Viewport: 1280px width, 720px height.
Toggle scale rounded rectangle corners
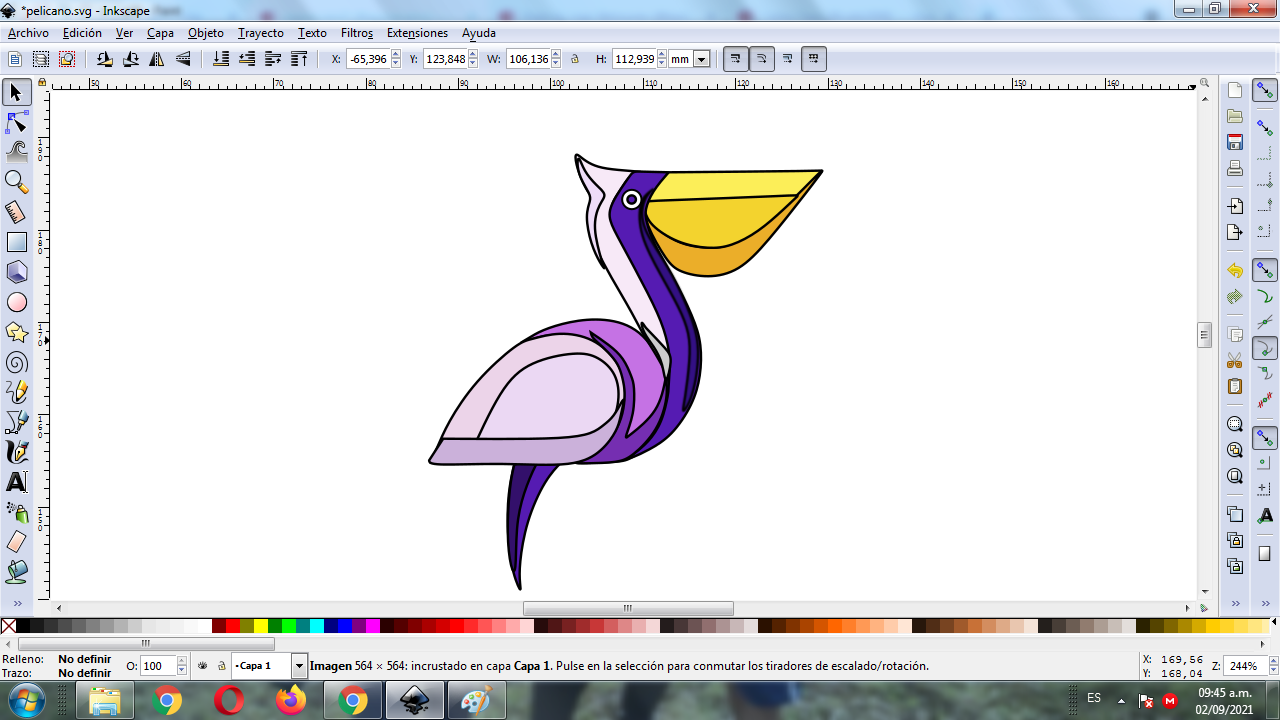point(762,59)
